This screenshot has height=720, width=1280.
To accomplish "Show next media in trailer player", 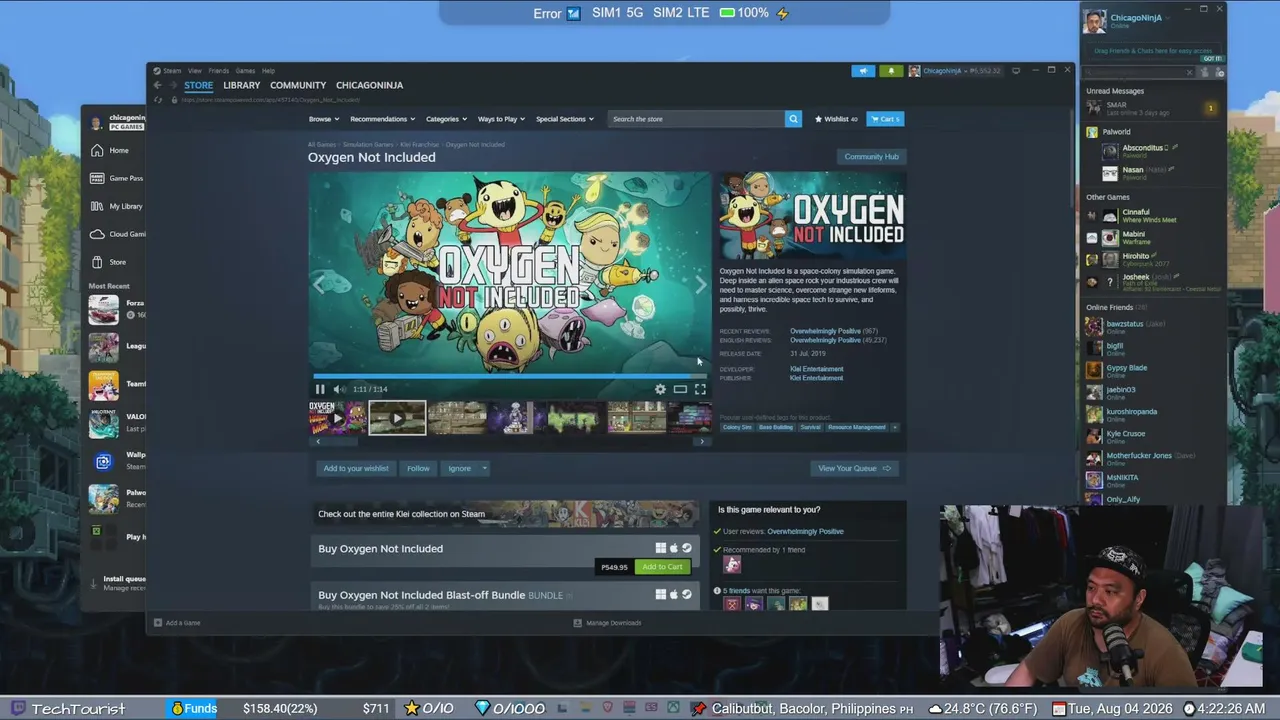I will pos(701,285).
